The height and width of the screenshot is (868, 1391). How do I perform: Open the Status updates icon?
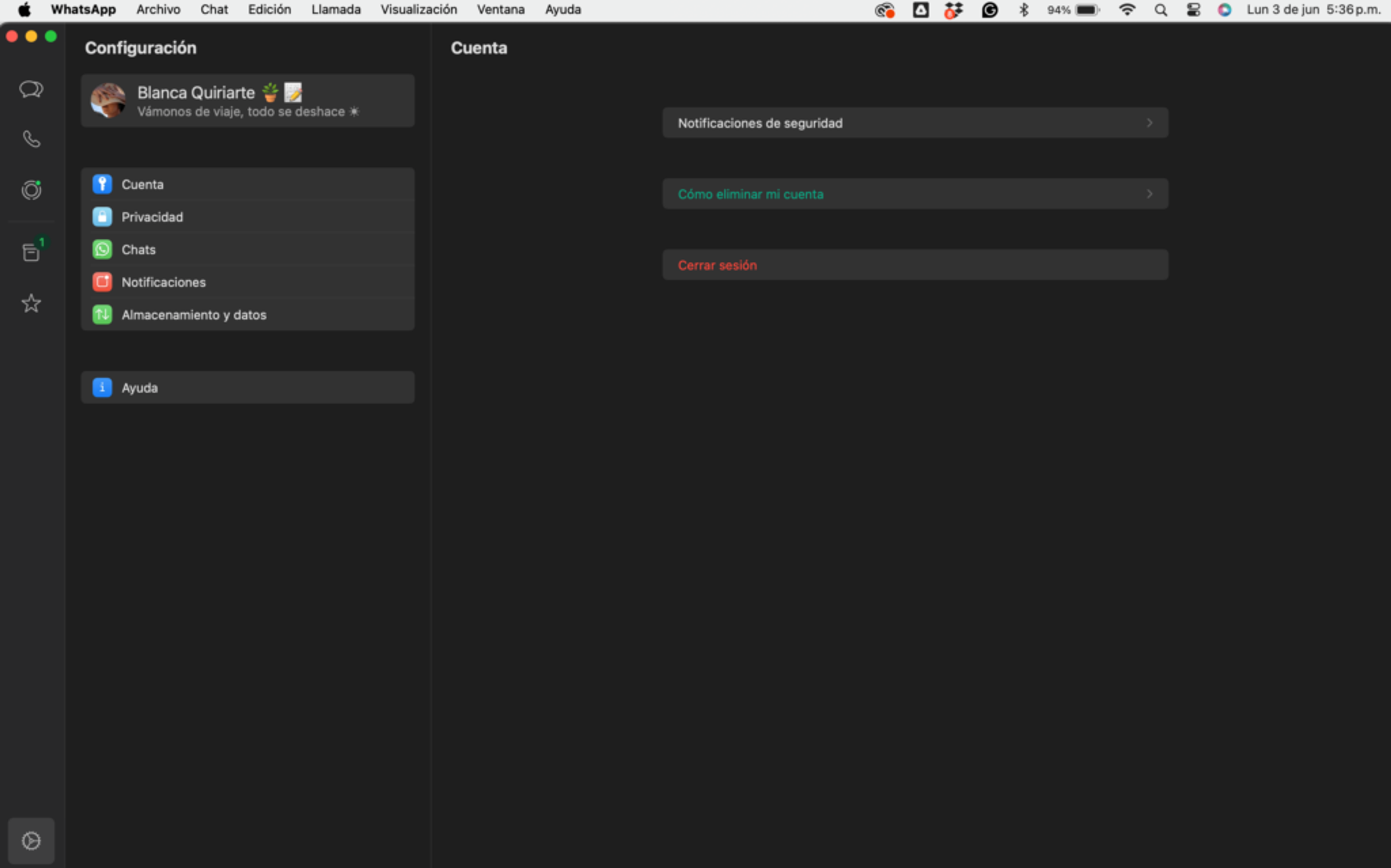pyautogui.click(x=31, y=189)
